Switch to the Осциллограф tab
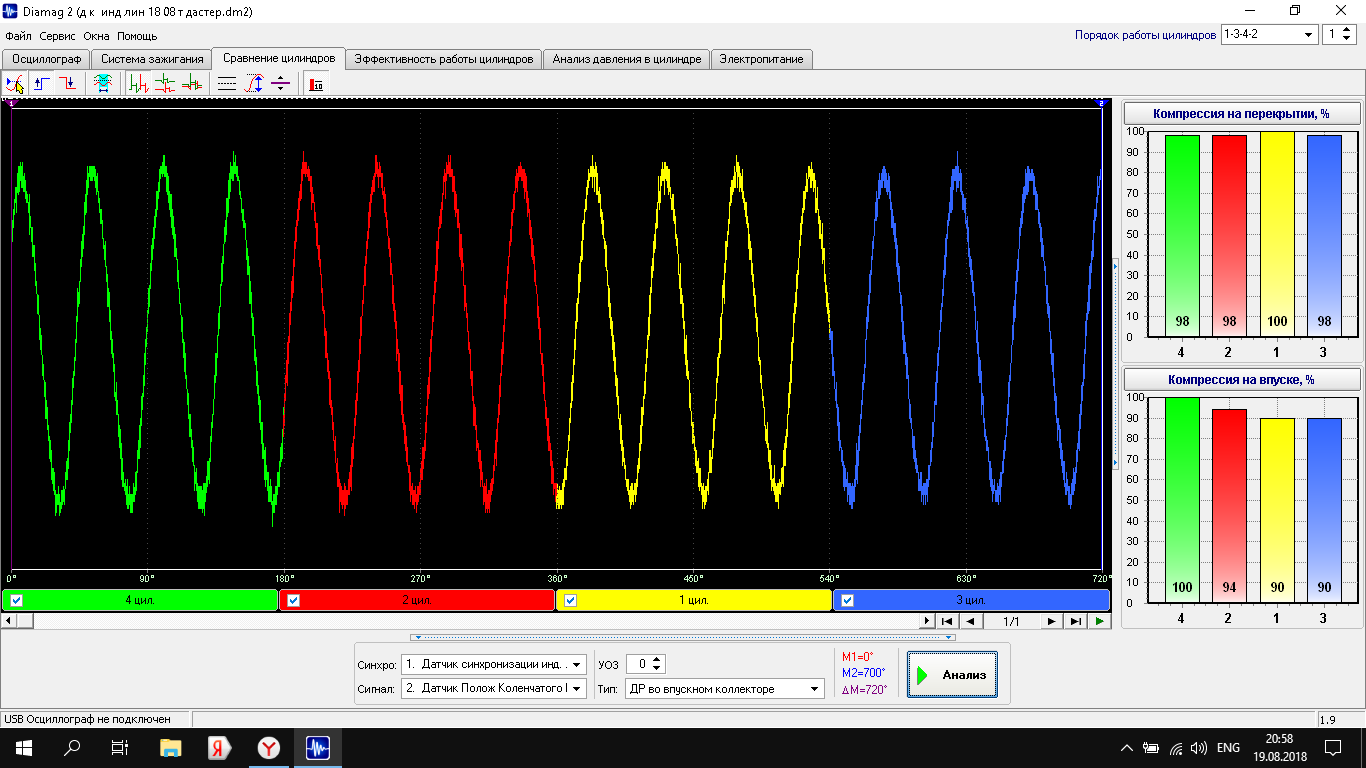Viewport: 1366px width, 768px height. 47,59
